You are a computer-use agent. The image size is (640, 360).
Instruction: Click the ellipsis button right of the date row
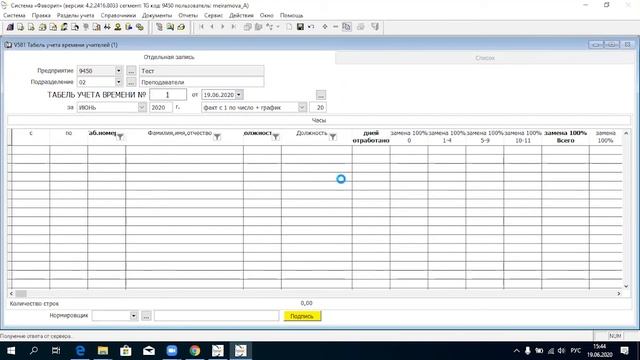321,95
